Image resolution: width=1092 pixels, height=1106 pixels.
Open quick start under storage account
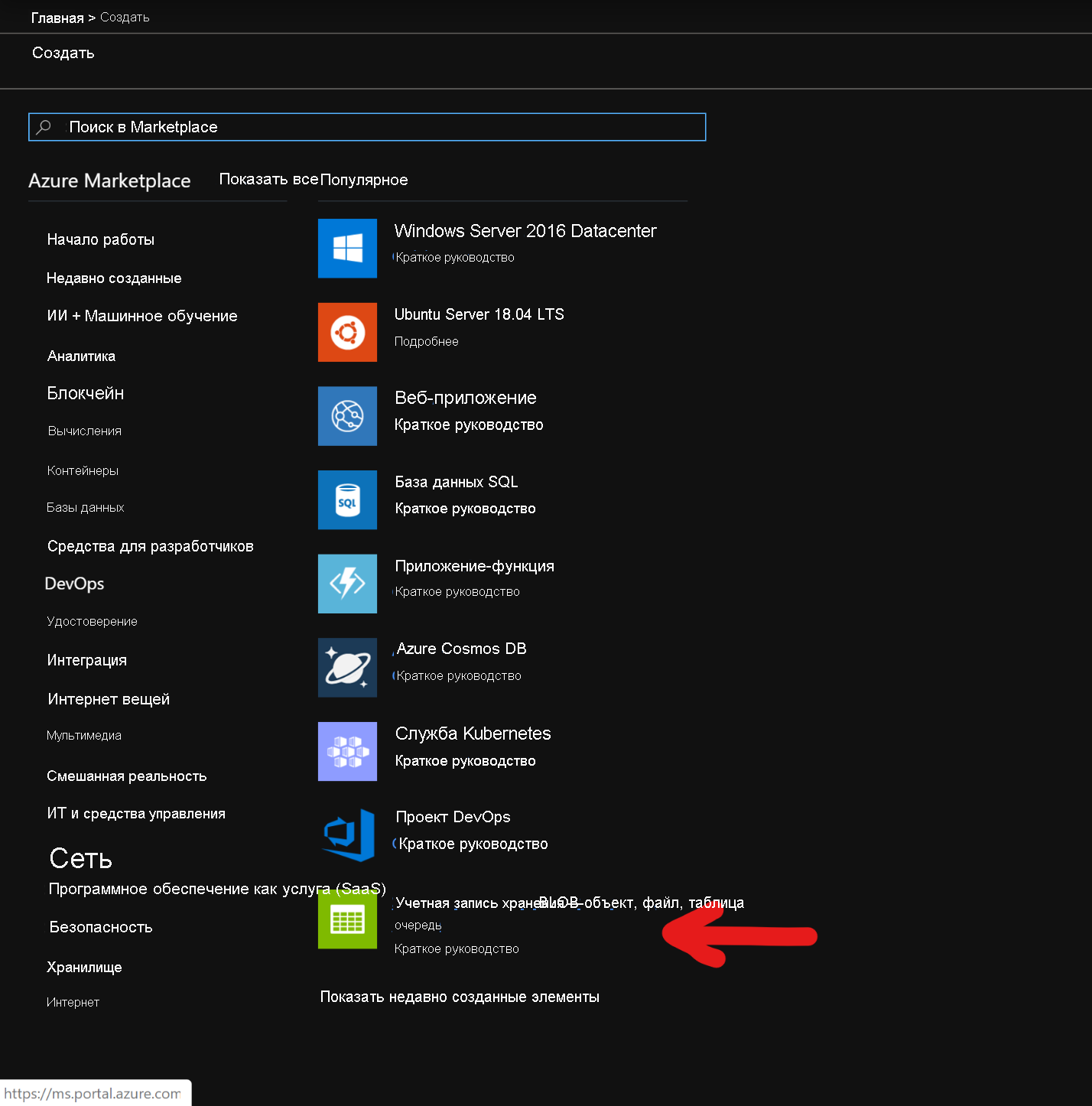click(457, 948)
